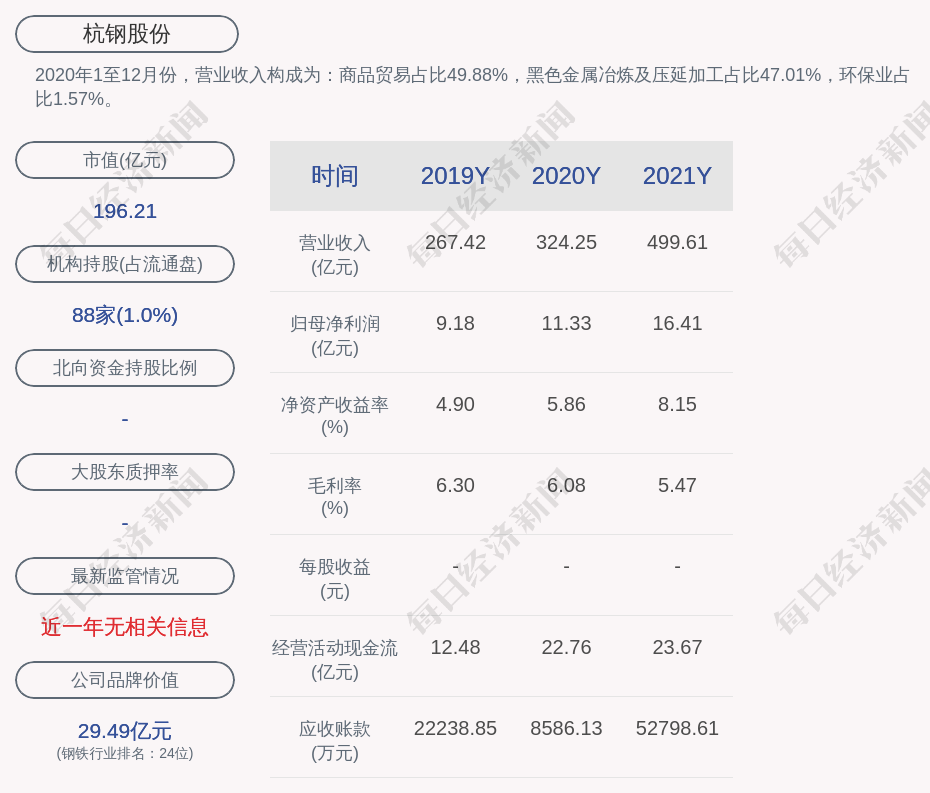Click the 2020Y receivables value 8586.13
The height and width of the screenshot is (793, 930).
pyautogui.click(x=566, y=728)
